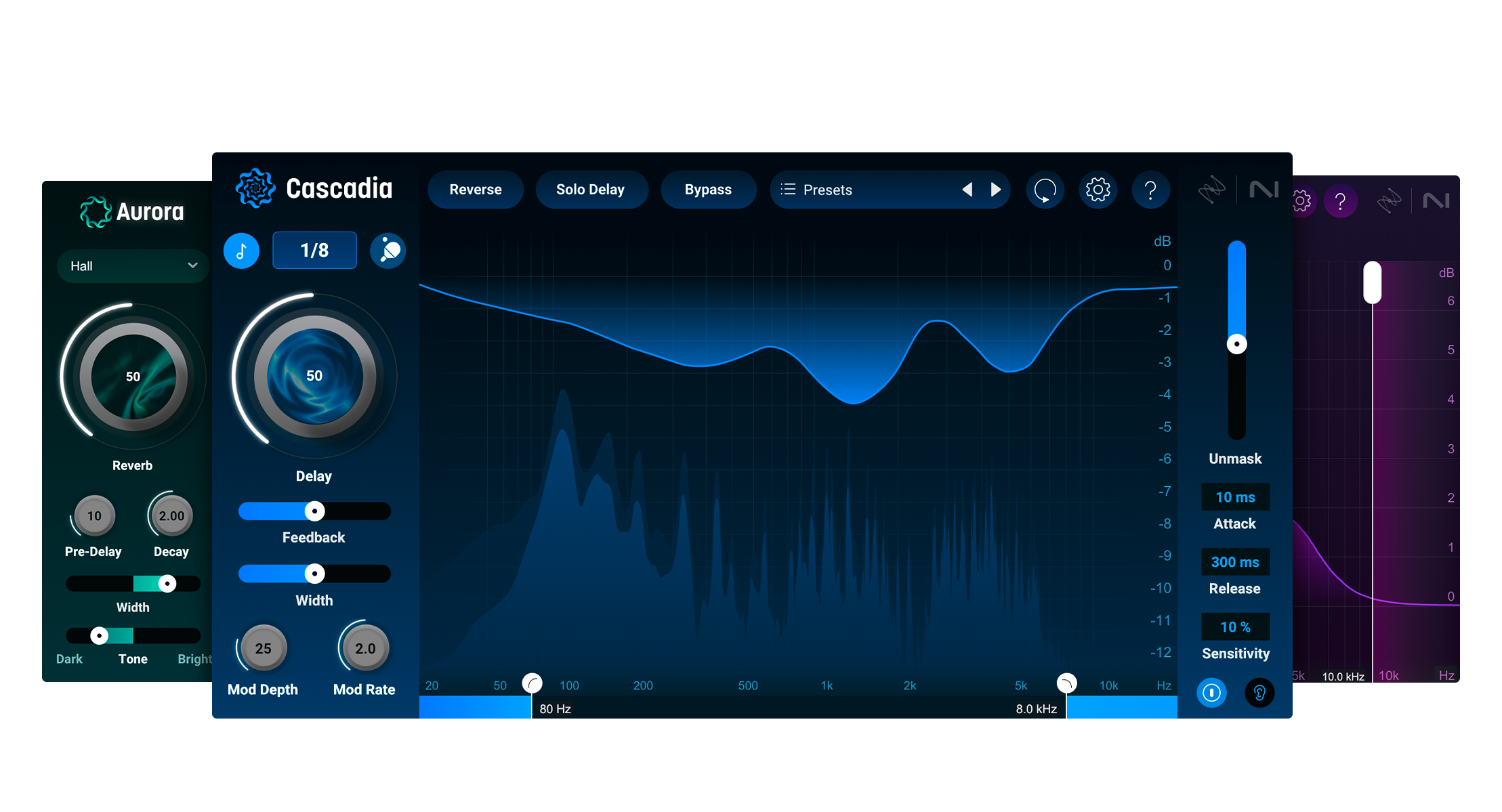Click the Unmask slider handle
1502x812 pixels.
1237,344
